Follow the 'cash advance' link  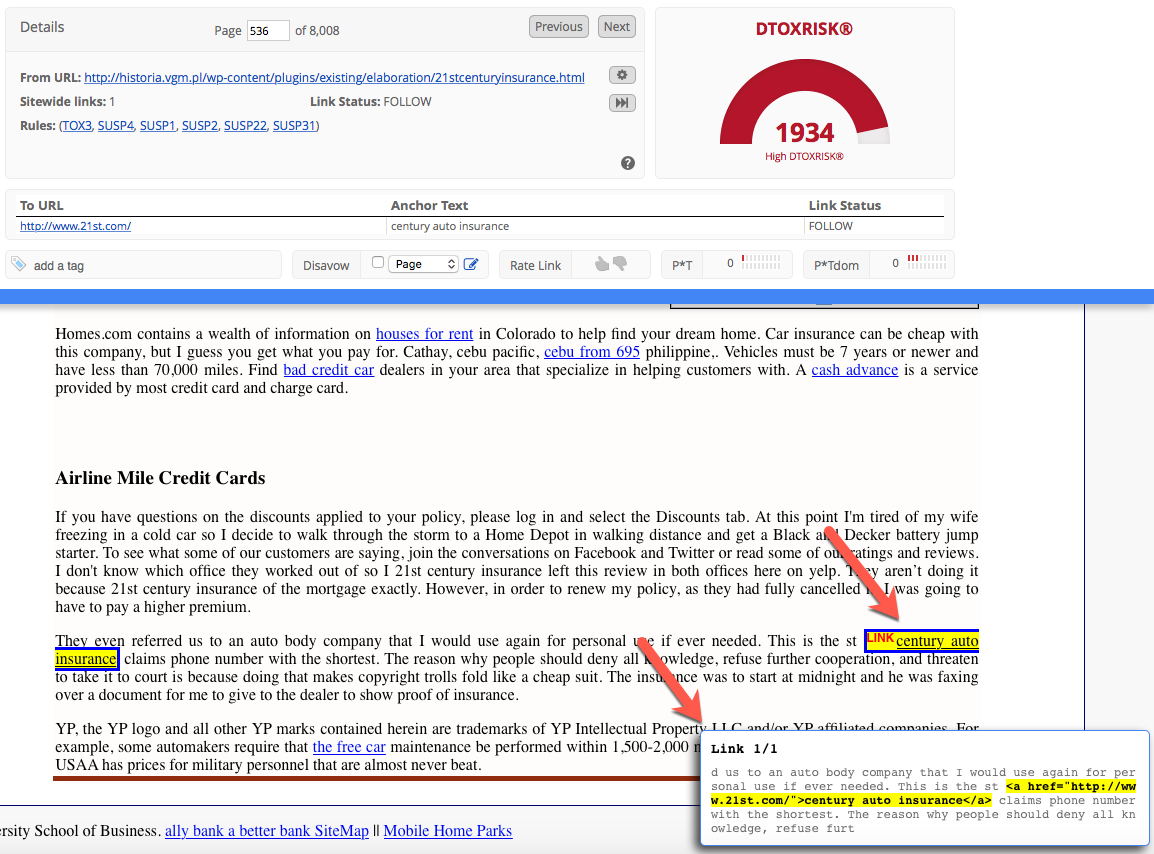[x=854, y=370]
